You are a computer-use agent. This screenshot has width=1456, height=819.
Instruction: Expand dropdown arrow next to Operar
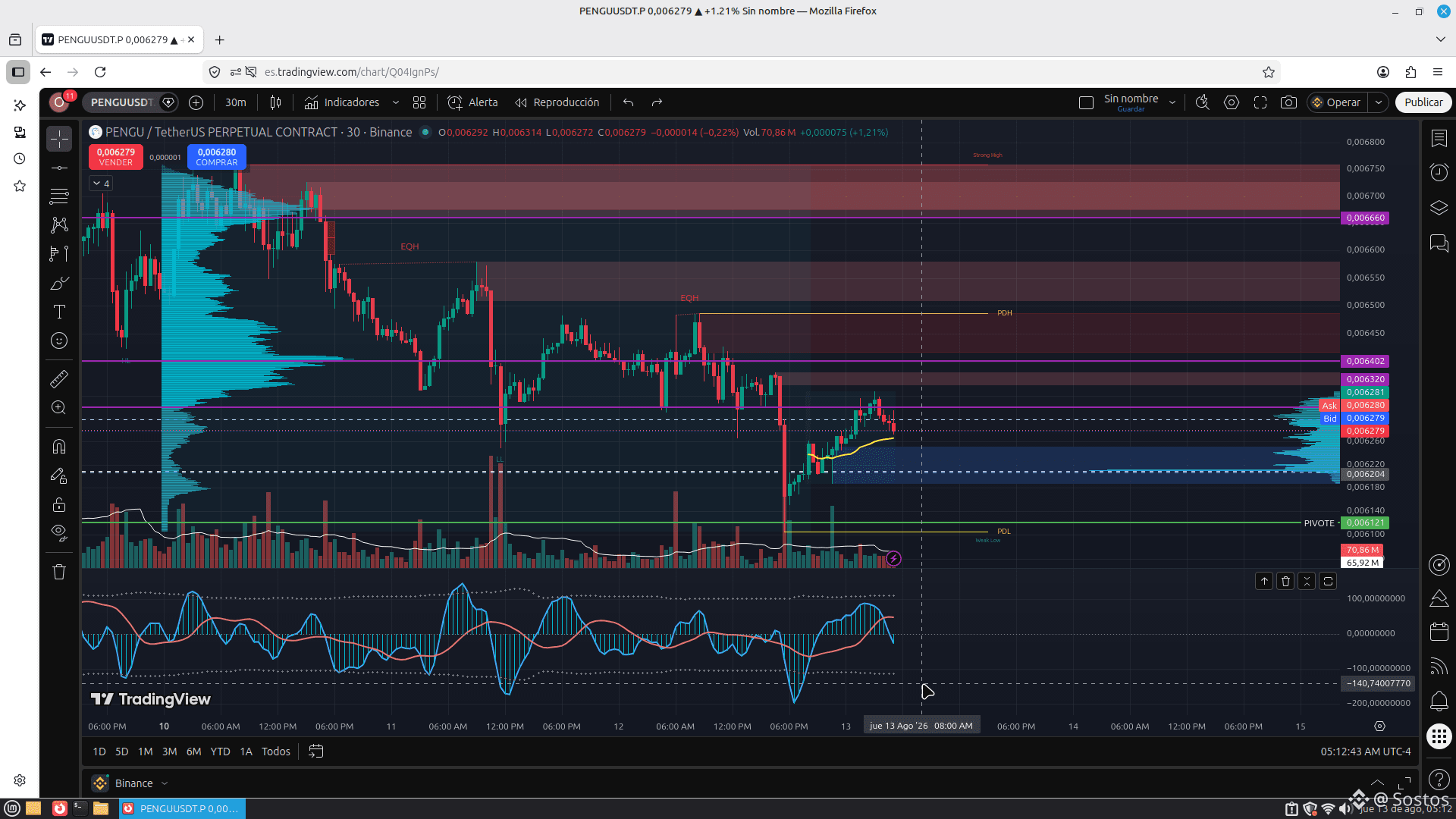(1378, 102)
